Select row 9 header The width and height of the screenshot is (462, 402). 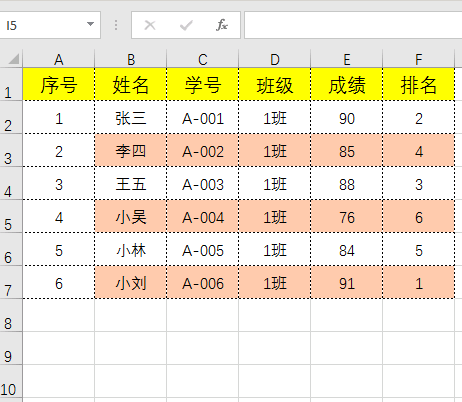(11, 348)
